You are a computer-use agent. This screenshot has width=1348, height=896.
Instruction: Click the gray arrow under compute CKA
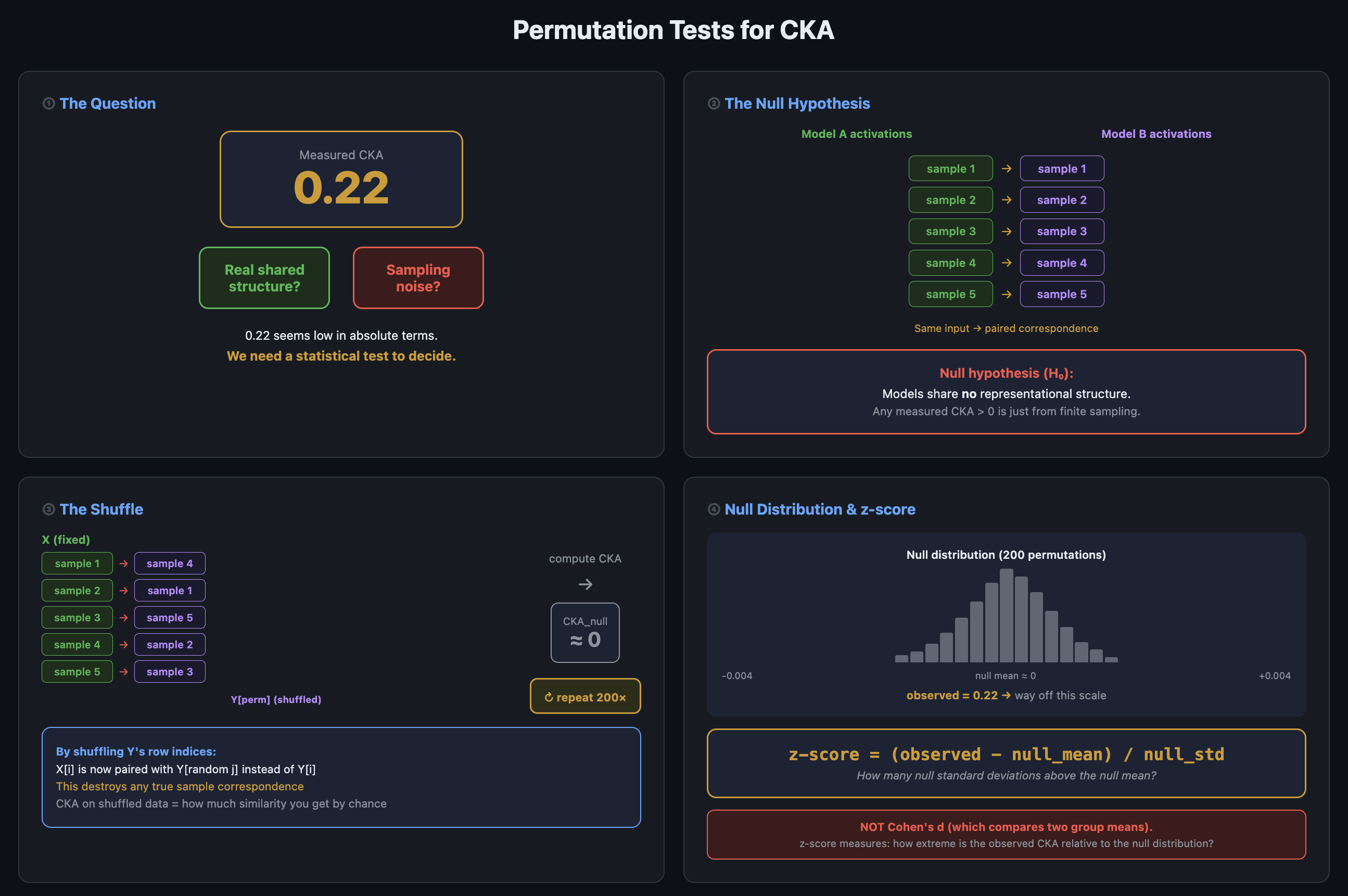pos(585,584)
